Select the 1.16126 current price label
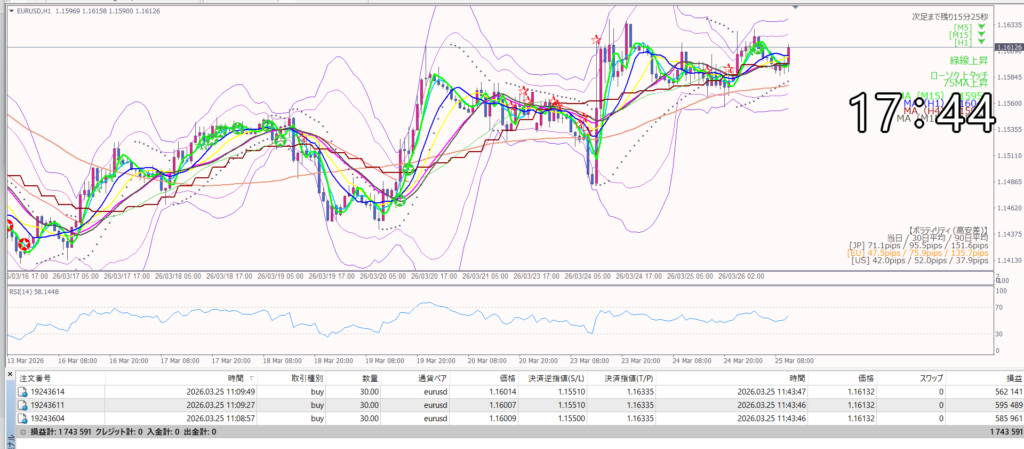 coord(1006,47)
